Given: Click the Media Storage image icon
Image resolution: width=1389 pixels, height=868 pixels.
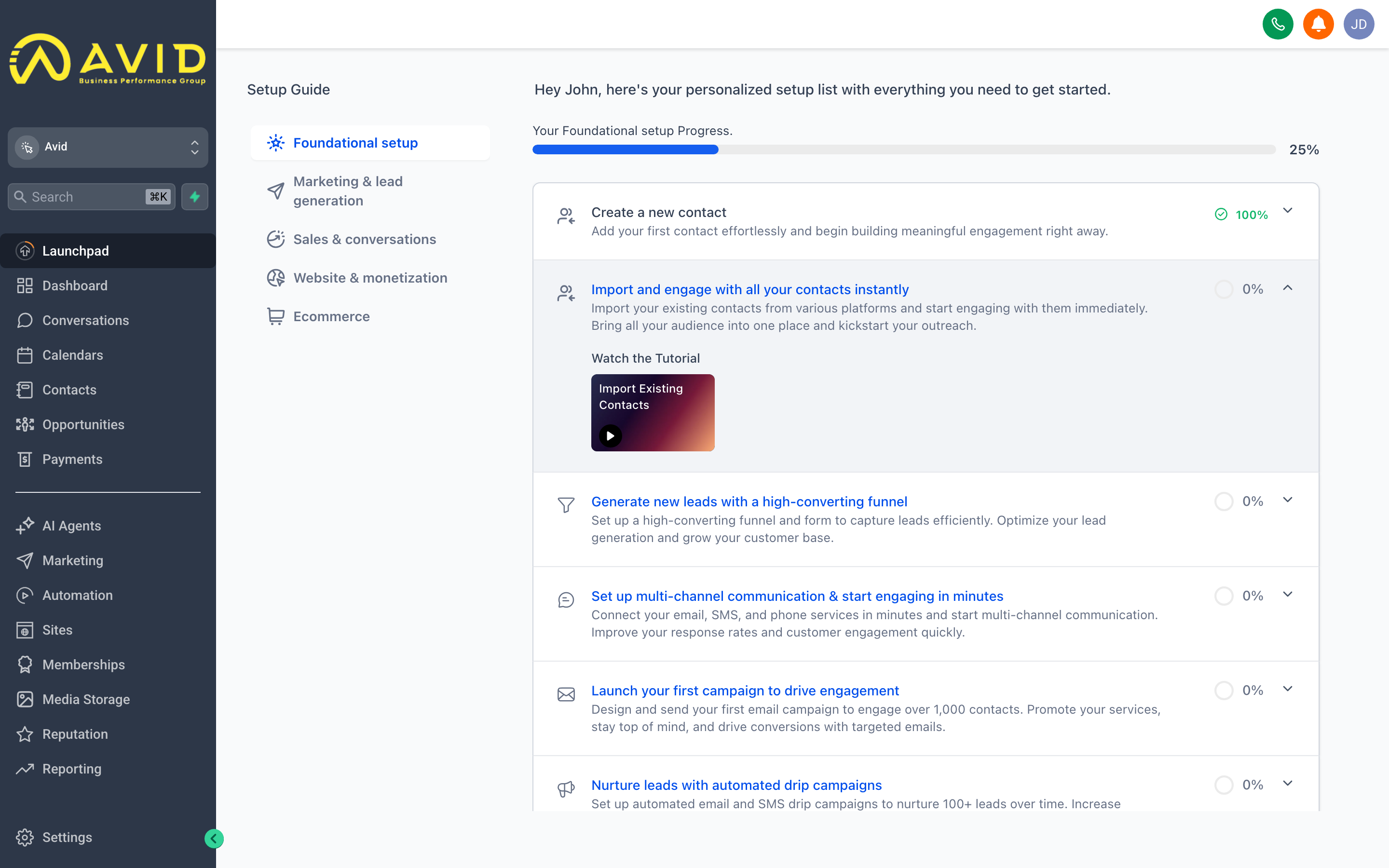Looking at the screenshot, I should pos(25,699).
